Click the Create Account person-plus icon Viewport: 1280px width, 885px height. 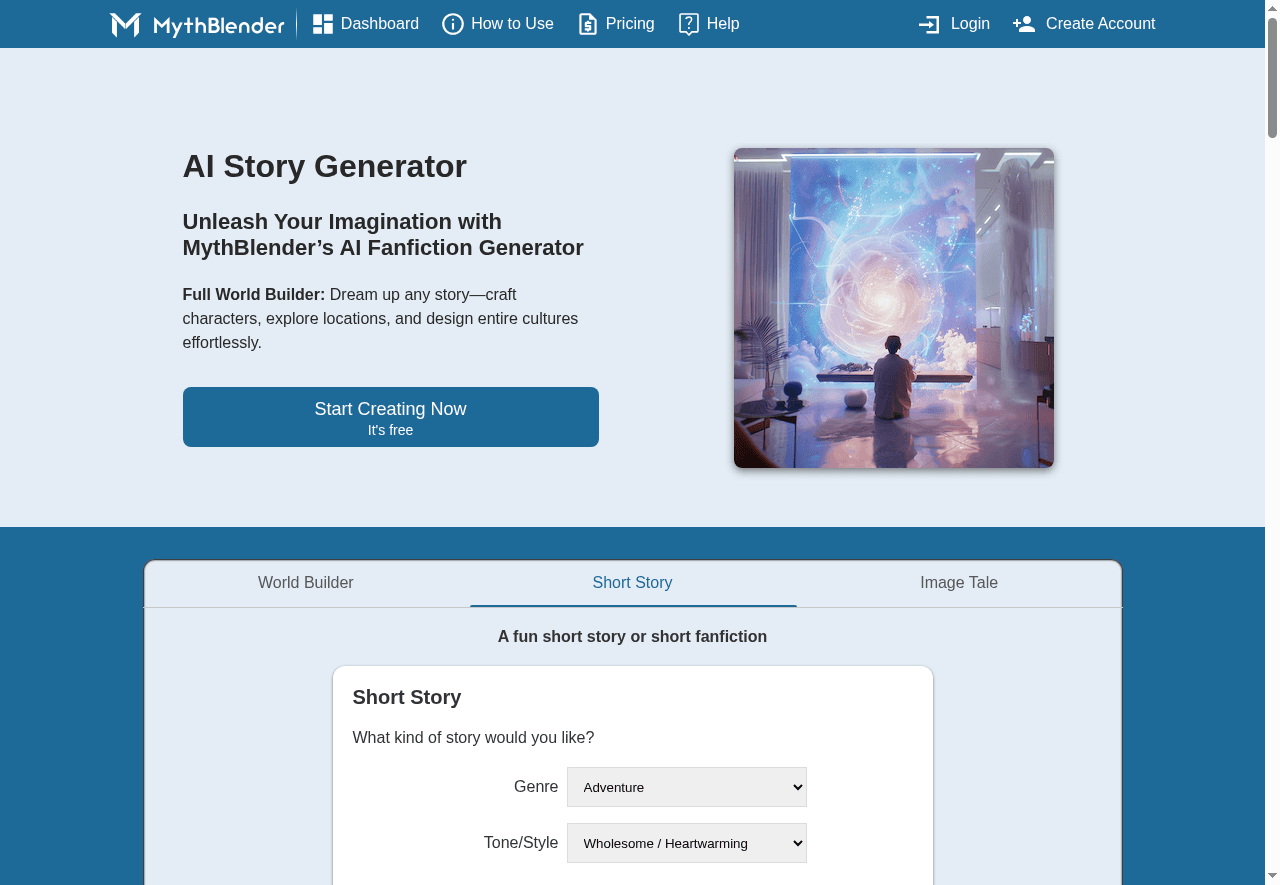pos(1023,24)
